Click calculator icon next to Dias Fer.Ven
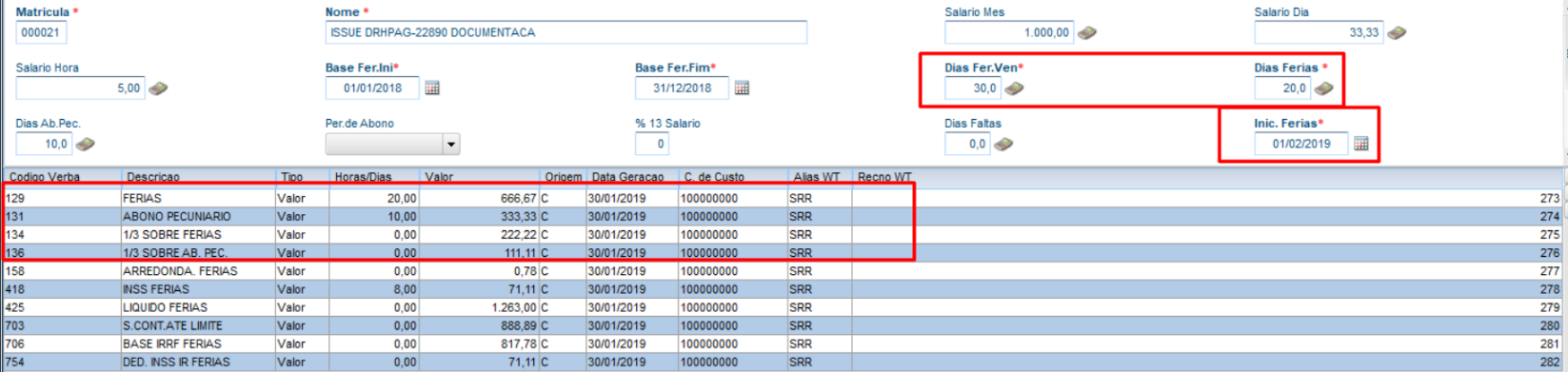The height and width of the screenshot is (372, 1568). coord(1014,88)
